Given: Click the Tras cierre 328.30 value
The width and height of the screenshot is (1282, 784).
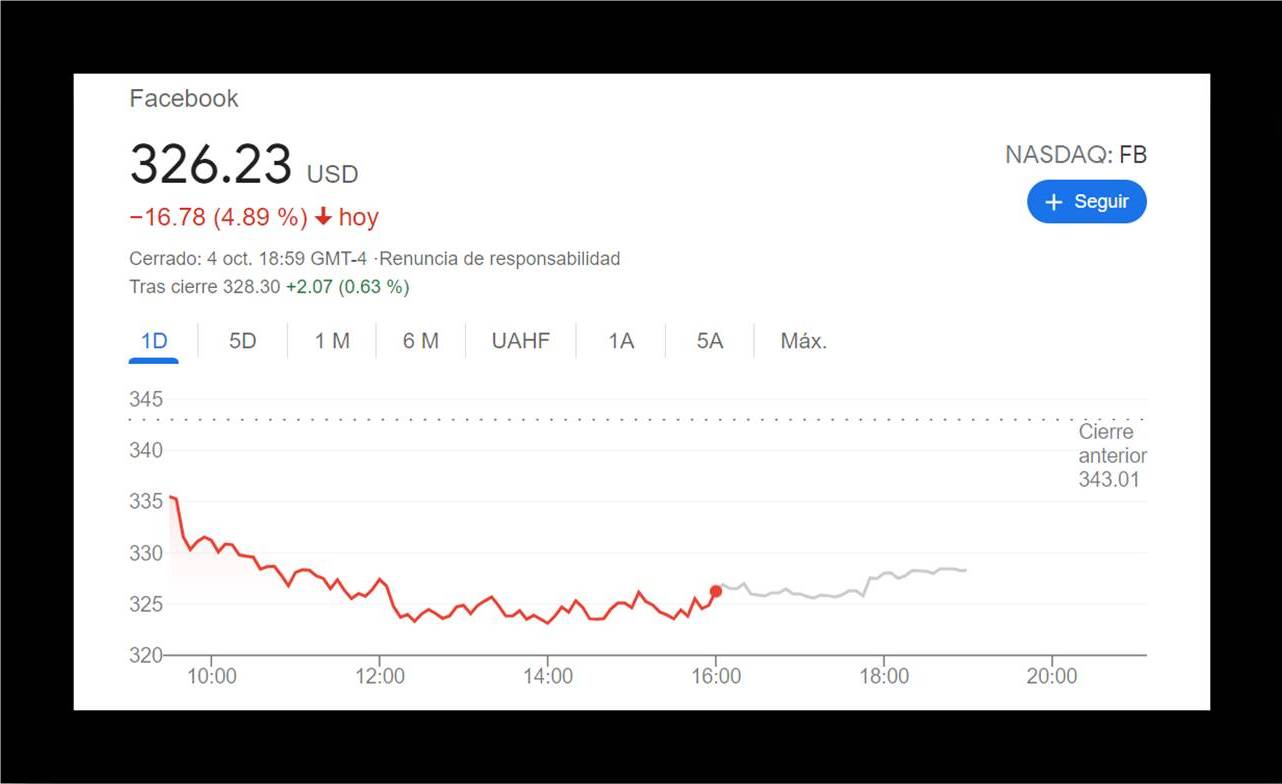Looking at the screenshot, I should pyautogui.click(x=205, y=287).
